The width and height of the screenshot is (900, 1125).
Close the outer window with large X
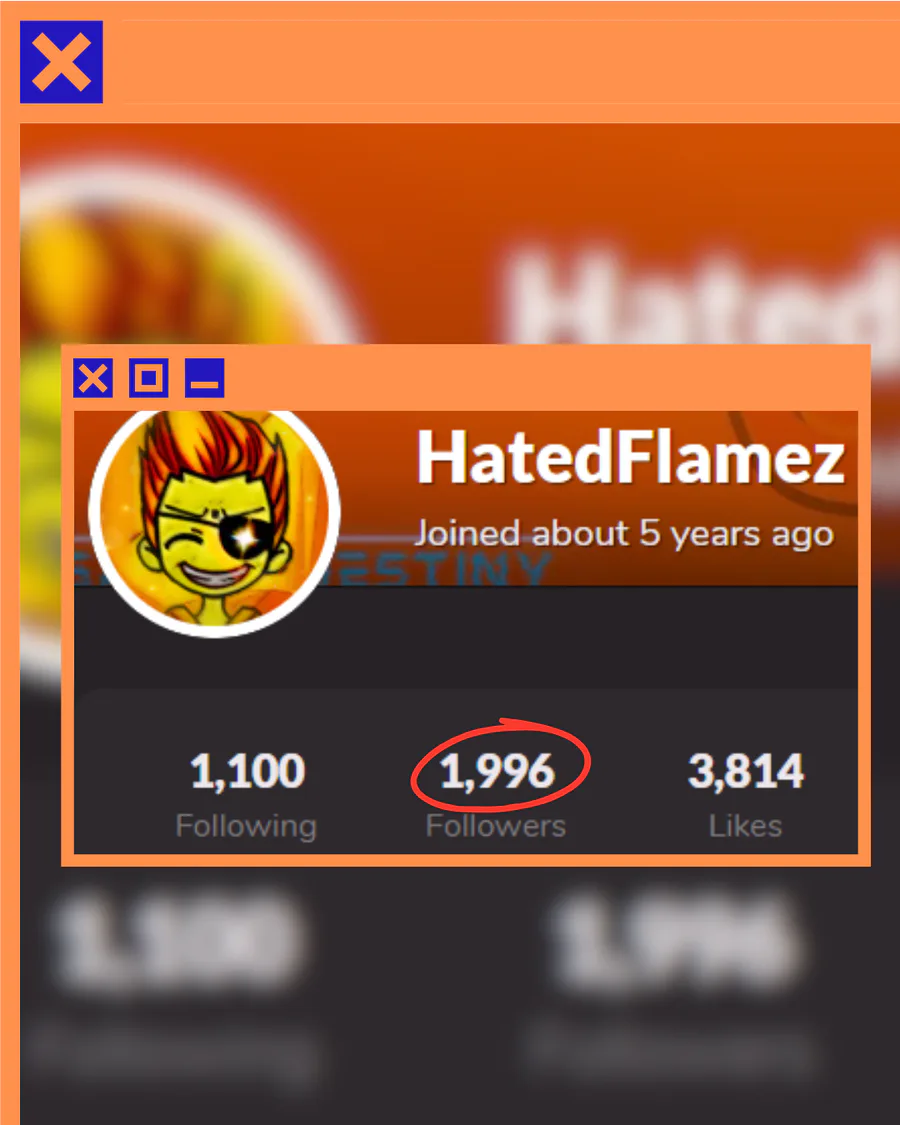61,62
